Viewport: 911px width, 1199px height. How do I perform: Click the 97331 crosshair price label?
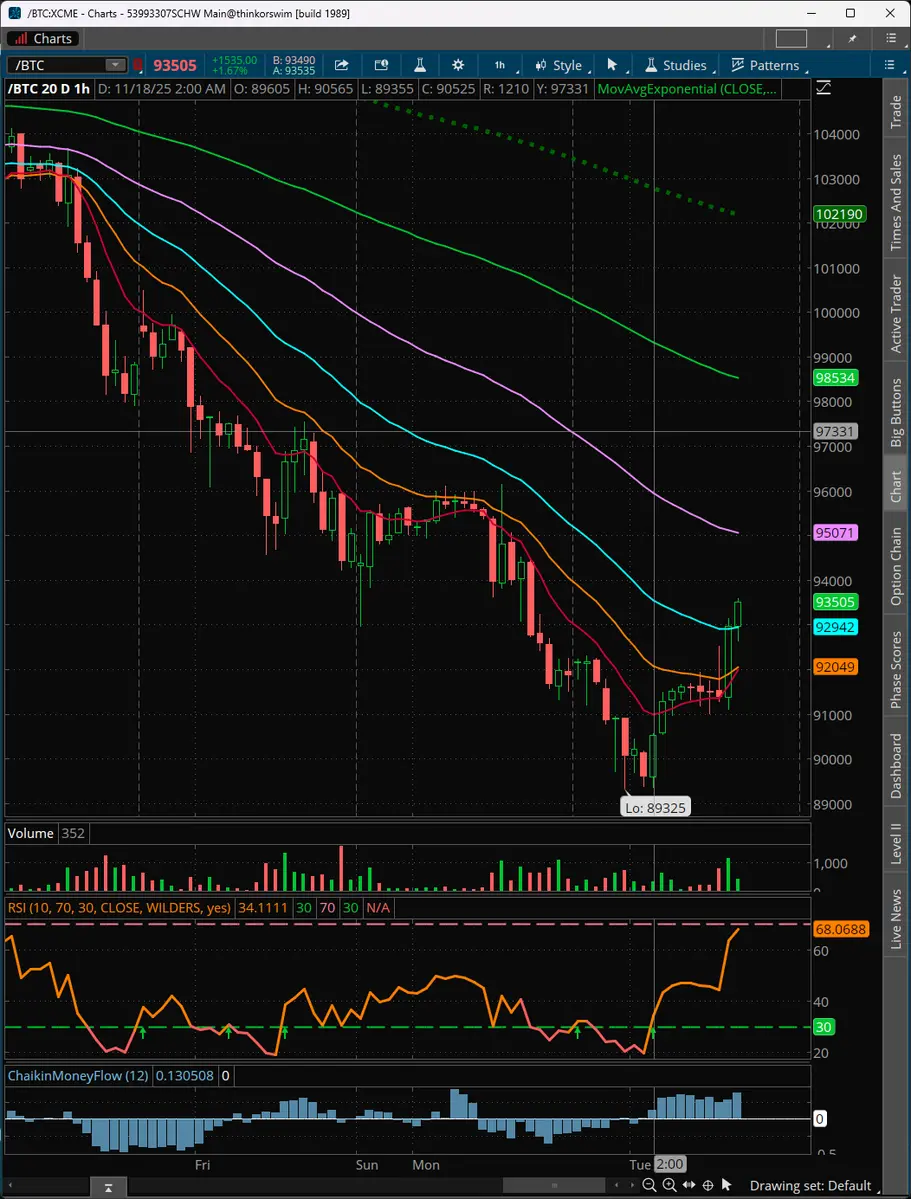point(835,431)
